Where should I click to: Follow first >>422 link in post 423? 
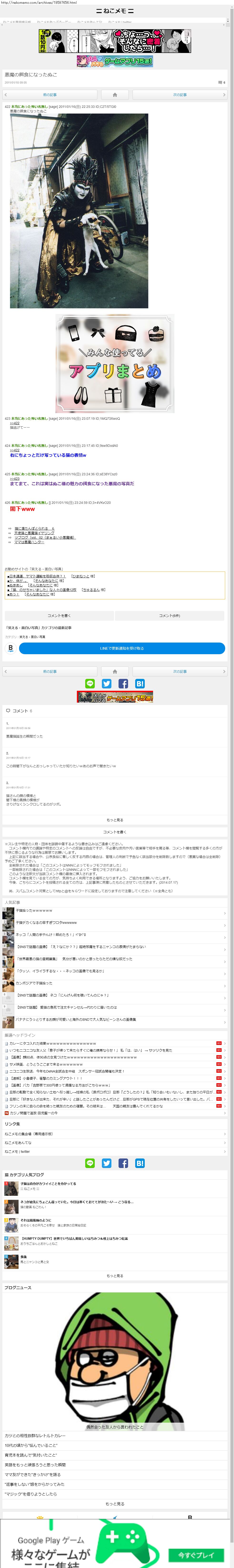(x=15, y=423)
